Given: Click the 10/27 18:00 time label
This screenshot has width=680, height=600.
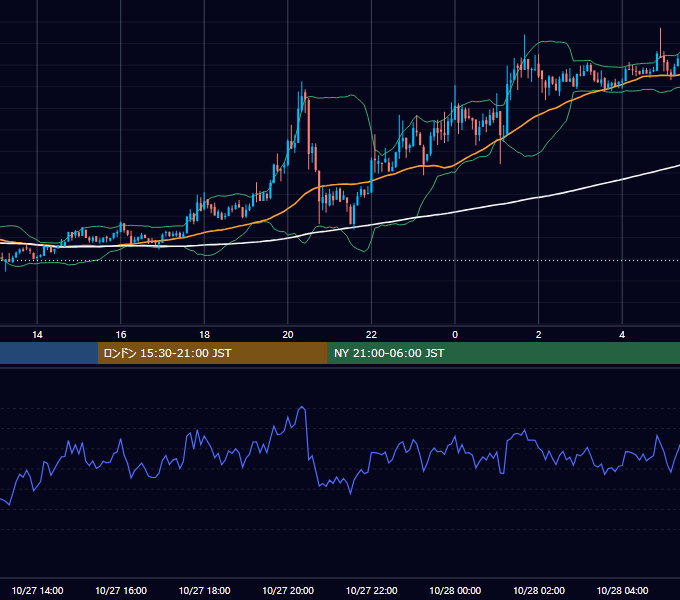Looking at the screenshot, I should point(204,590).
